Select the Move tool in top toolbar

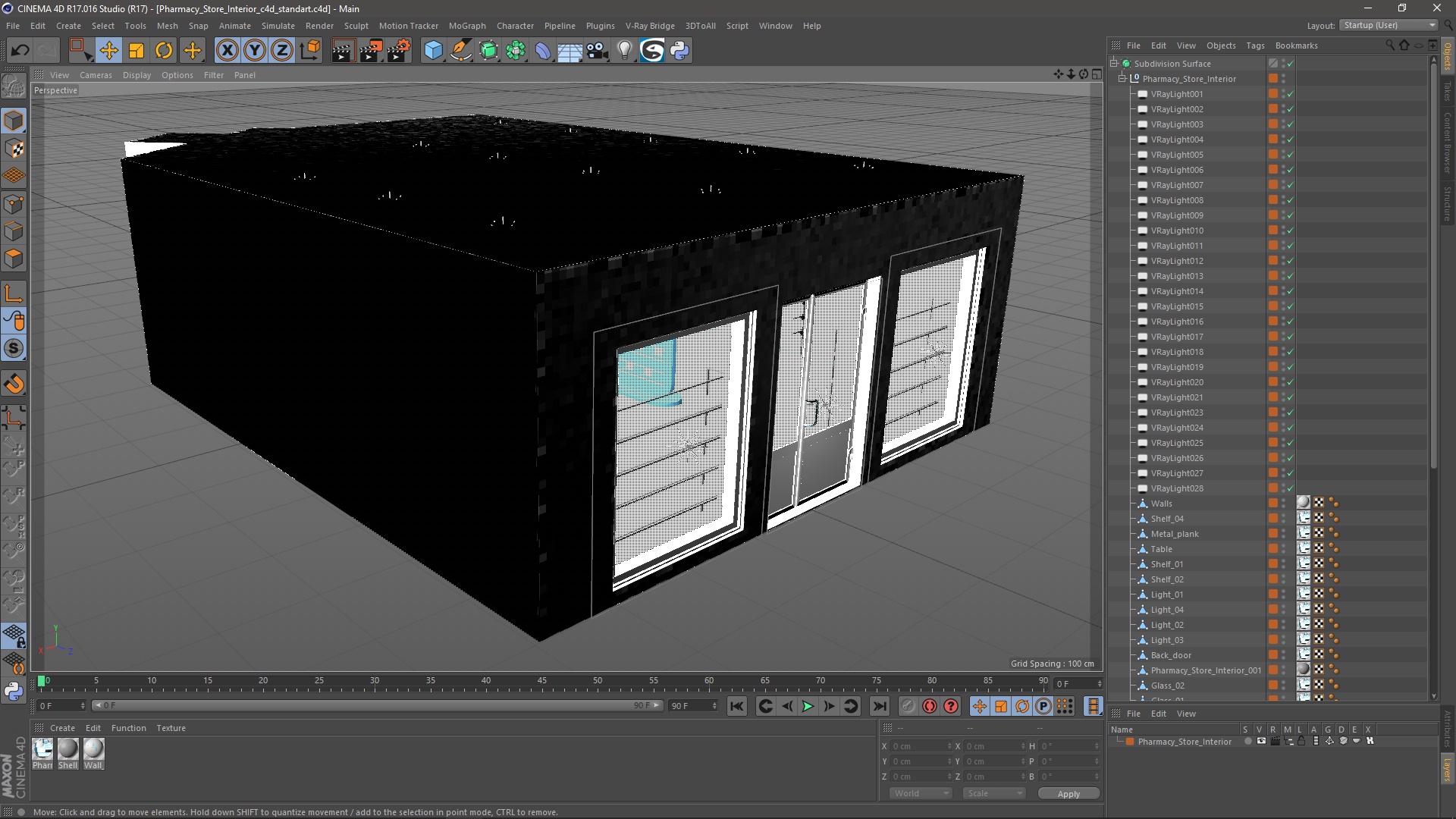tap(108, 51)
